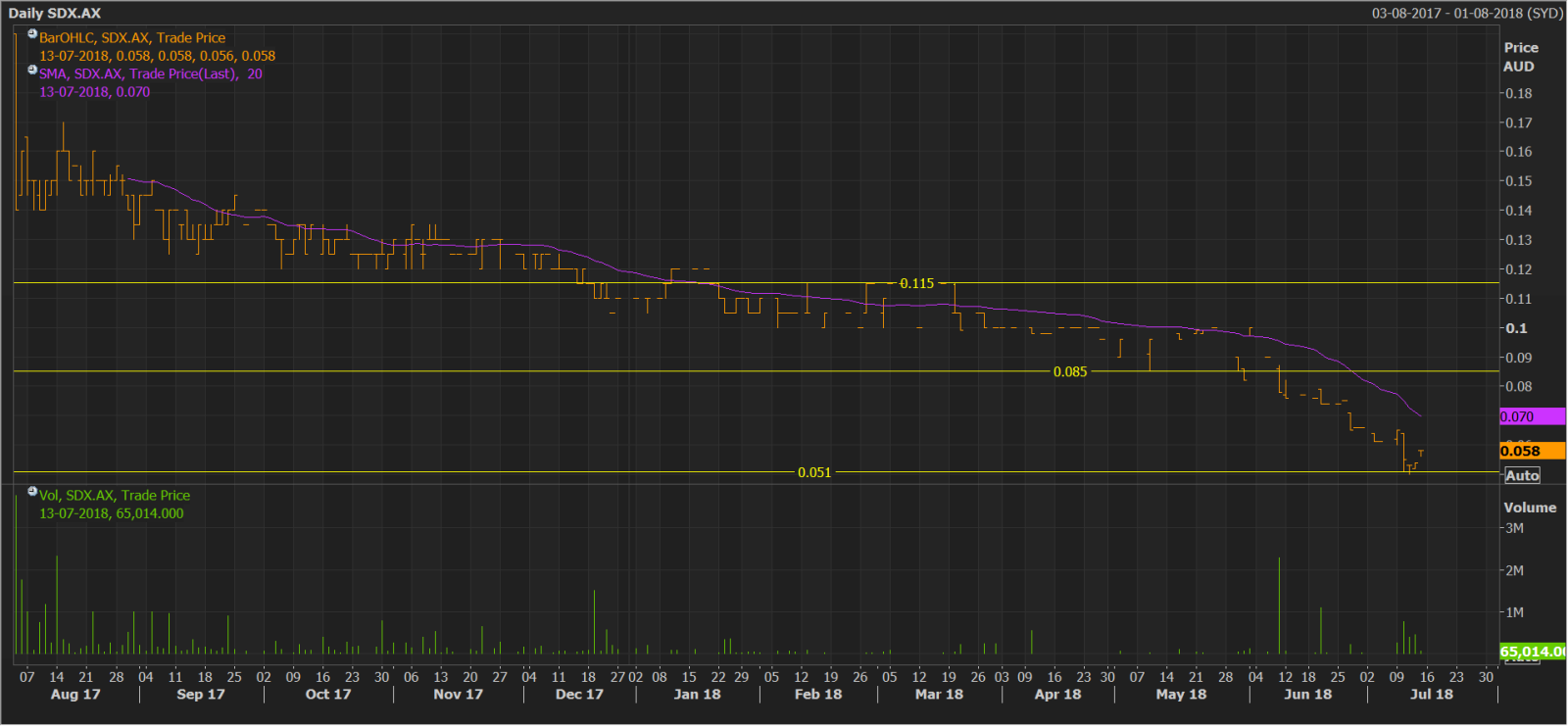Click the green 65,014.00 volume tag
The height and width of the screenshot is (726, 1568).
point(1532,652)
